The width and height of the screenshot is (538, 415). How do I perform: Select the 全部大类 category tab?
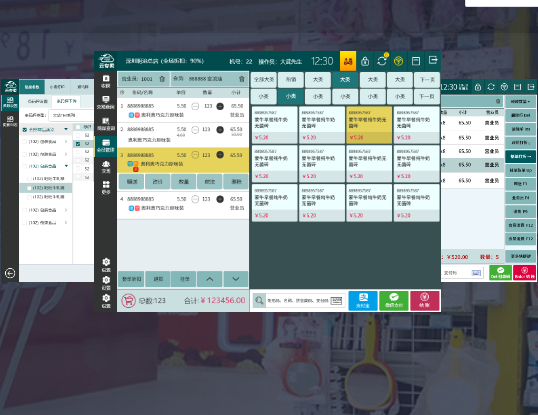264,80
